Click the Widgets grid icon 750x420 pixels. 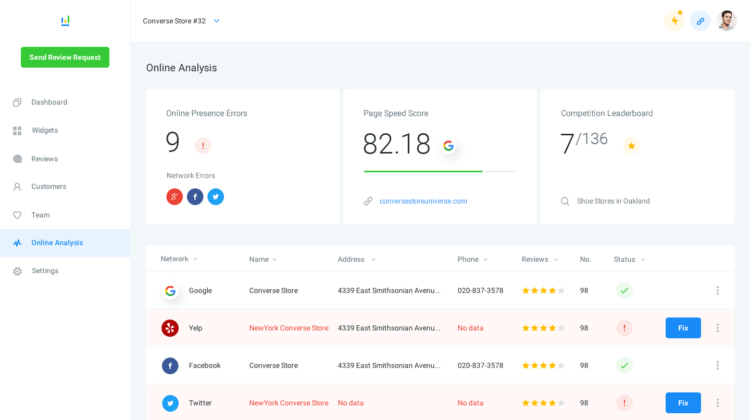[17, 131]
